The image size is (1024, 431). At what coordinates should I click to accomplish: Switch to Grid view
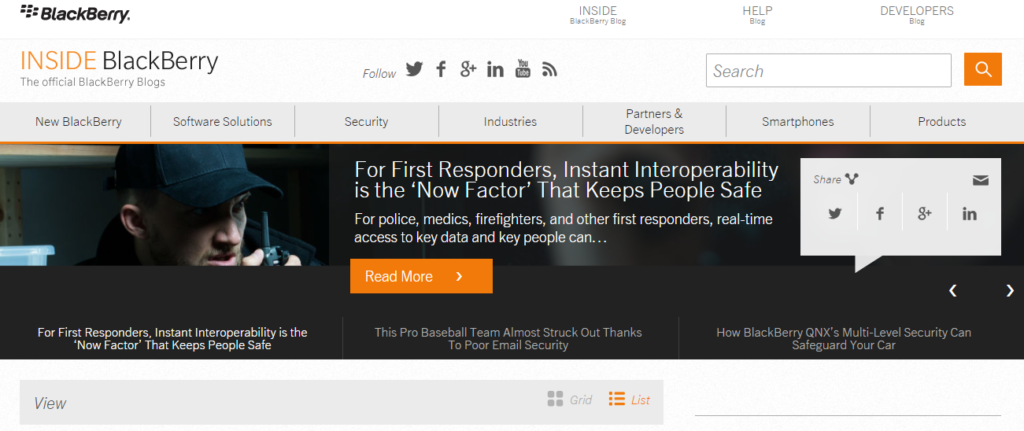coord(569,400)
